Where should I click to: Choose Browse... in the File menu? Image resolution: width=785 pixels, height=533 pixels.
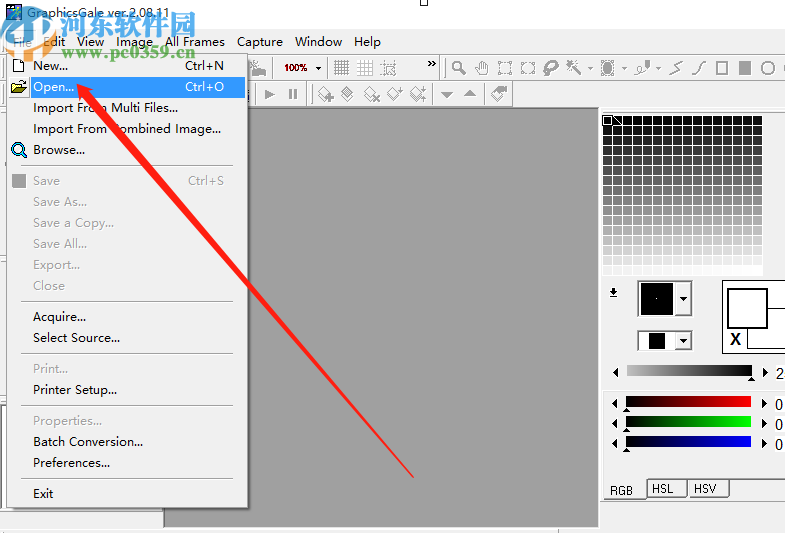point(127,150)
